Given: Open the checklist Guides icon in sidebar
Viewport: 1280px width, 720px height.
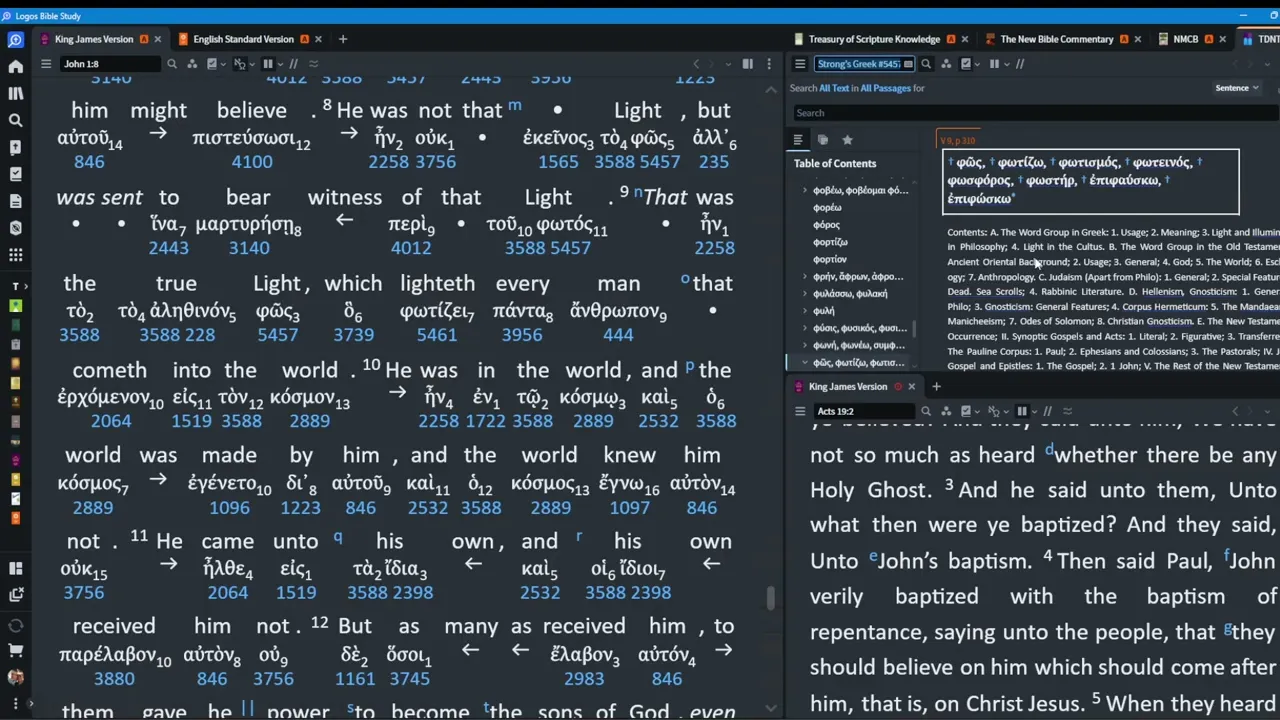Looking at the screenshot, I should [x=15, y=174].
